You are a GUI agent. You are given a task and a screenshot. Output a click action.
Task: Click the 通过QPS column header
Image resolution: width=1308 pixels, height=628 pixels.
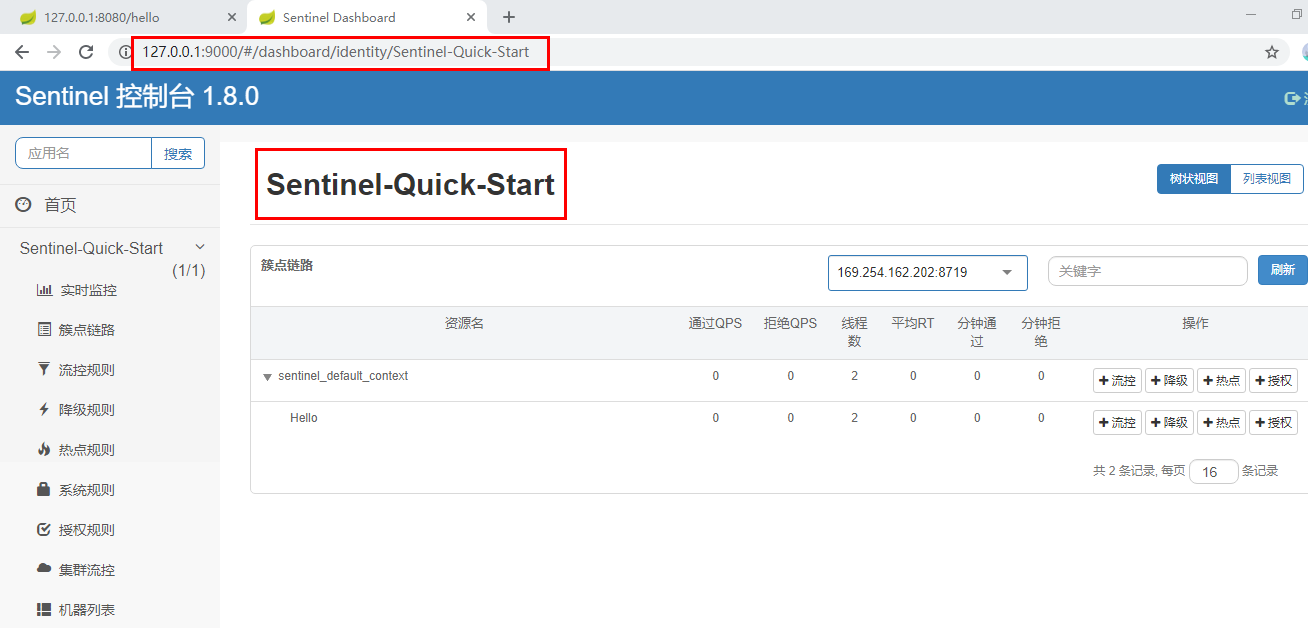[715, 324]
